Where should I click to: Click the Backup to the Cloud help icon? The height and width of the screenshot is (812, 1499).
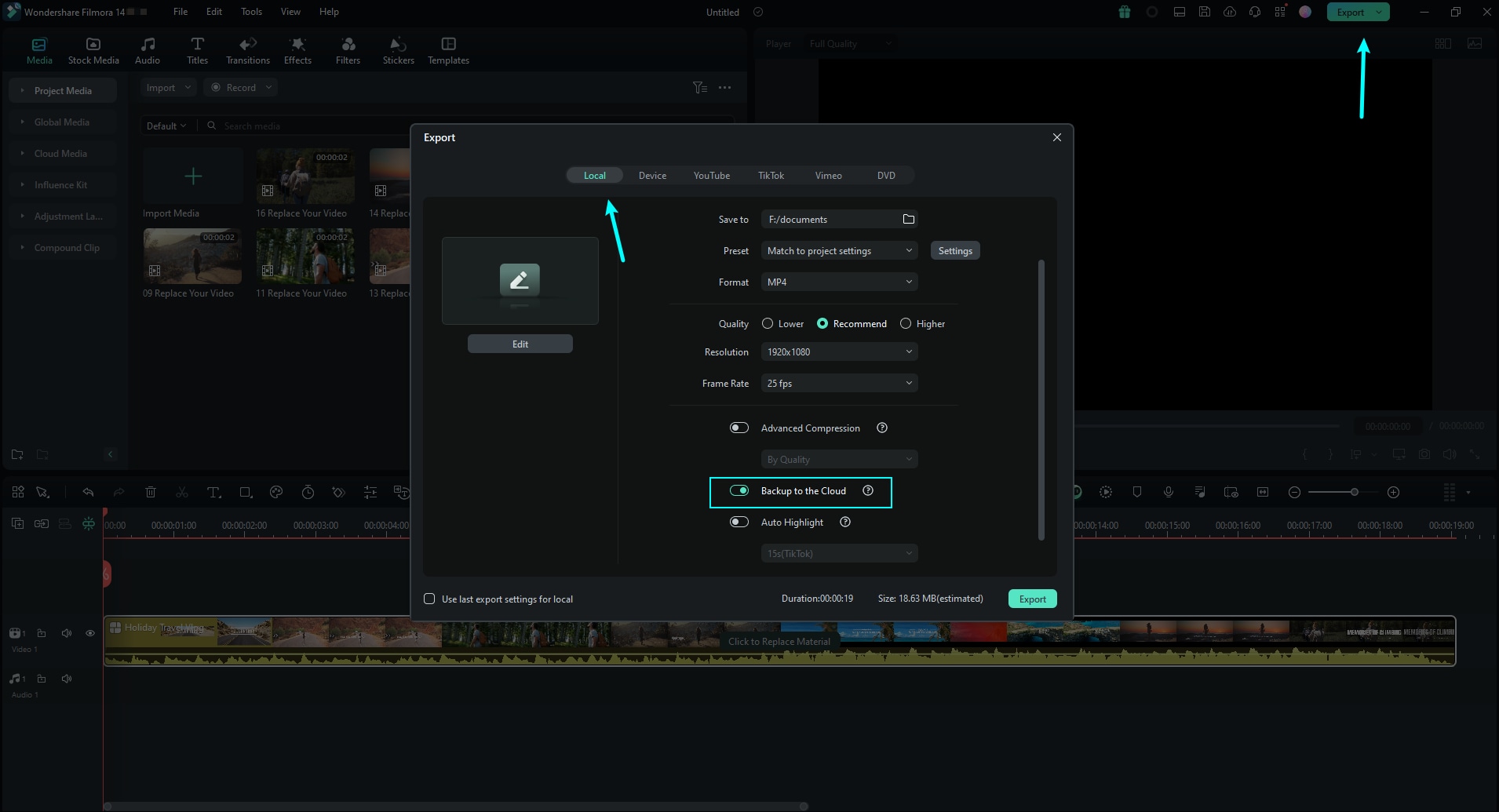(x=868, y=490)
